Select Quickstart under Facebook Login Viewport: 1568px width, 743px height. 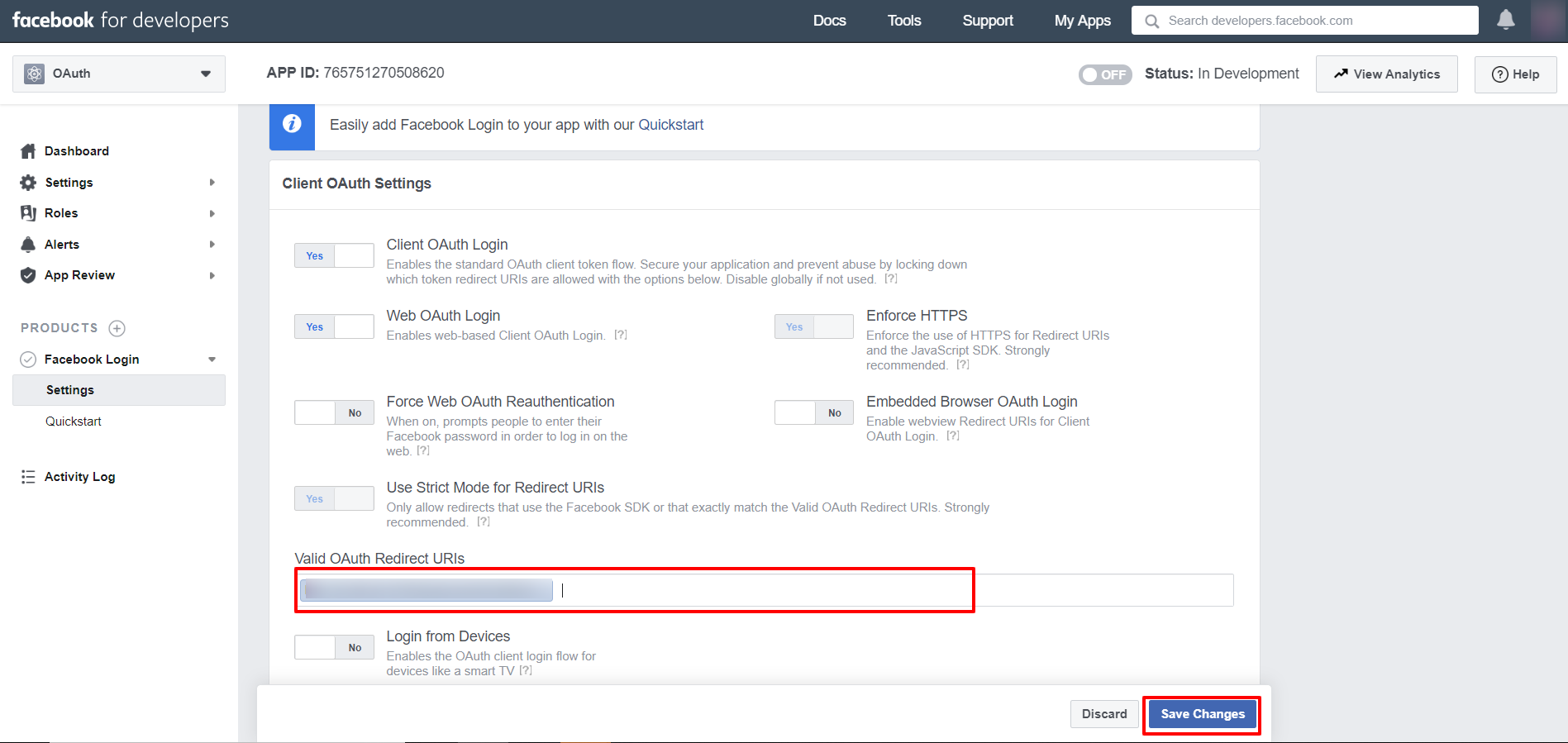[74, 422]
